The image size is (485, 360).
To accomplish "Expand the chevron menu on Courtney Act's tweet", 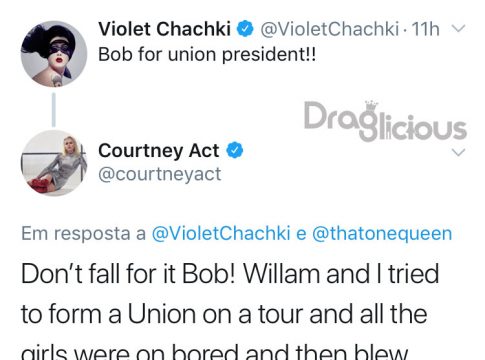I will 459,152.
